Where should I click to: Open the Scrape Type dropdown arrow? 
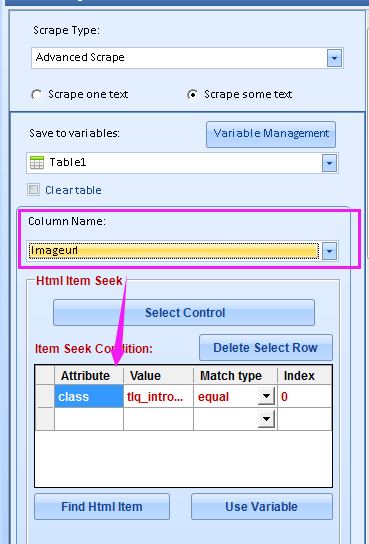334,58
